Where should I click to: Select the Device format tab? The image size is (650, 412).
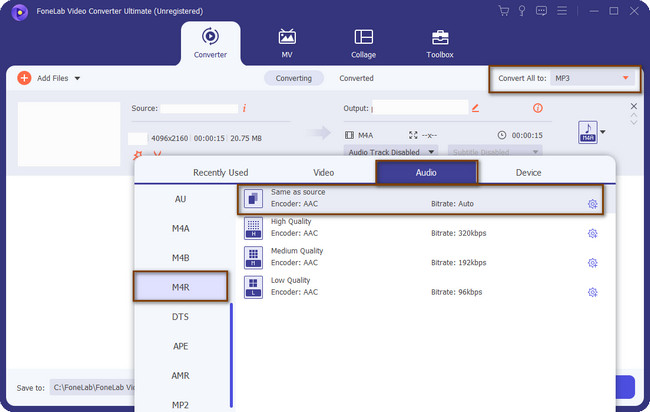tap(528, 172)
